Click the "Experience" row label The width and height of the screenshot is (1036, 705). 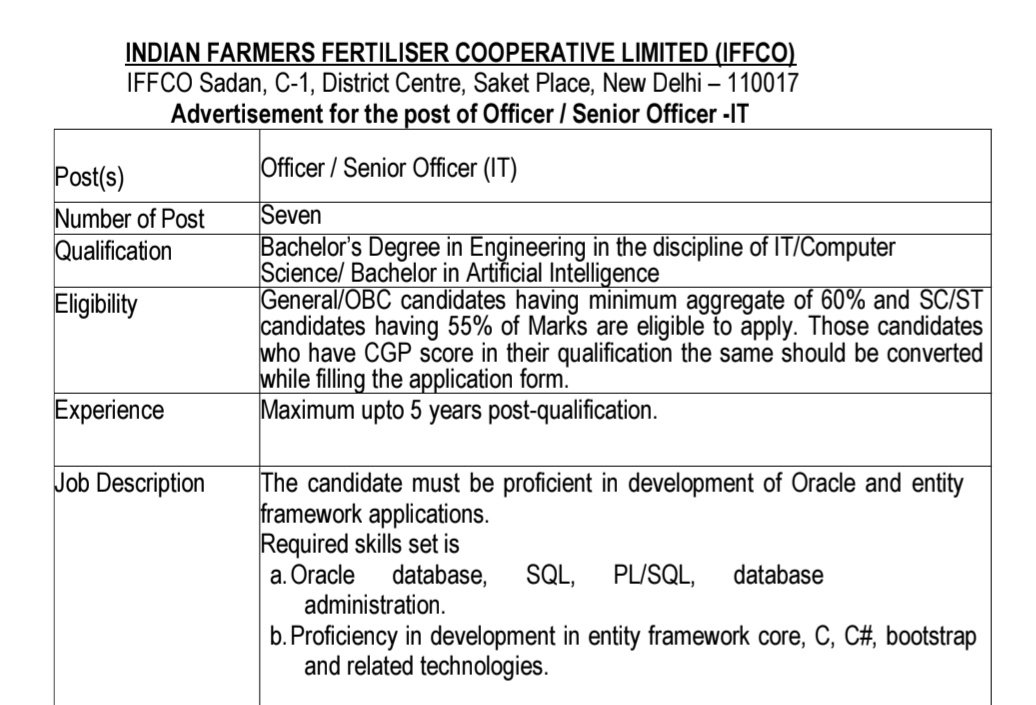(109, 410)
